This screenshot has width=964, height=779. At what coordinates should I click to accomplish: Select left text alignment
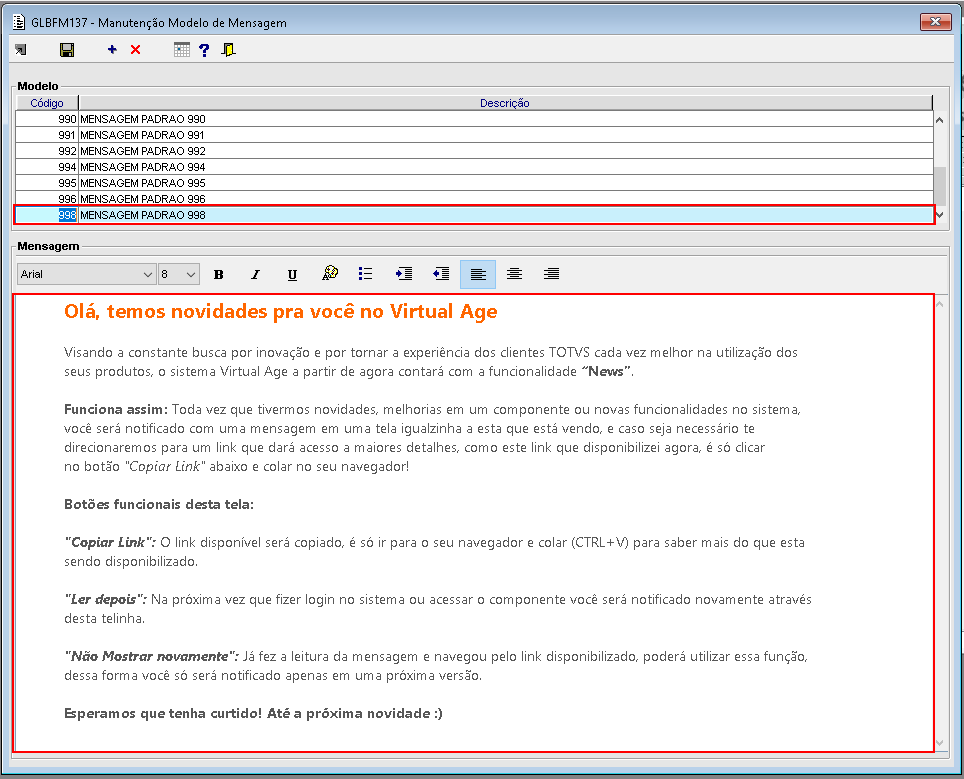click(478, 274)
